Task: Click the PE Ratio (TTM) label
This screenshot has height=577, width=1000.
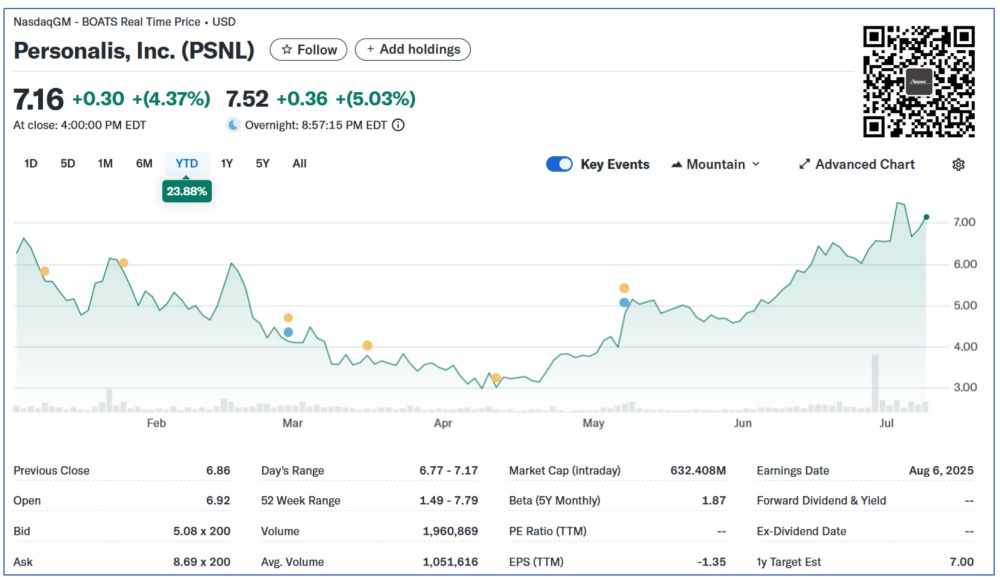Action: [548, 531]
